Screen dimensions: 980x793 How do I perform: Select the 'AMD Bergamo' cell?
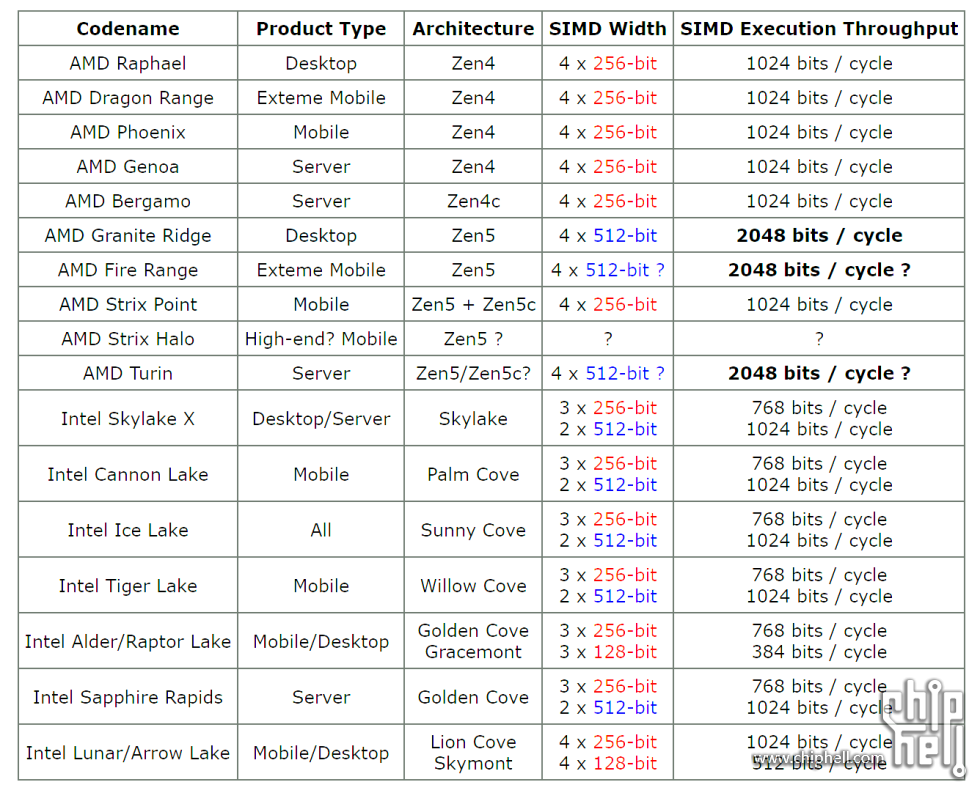128,201
